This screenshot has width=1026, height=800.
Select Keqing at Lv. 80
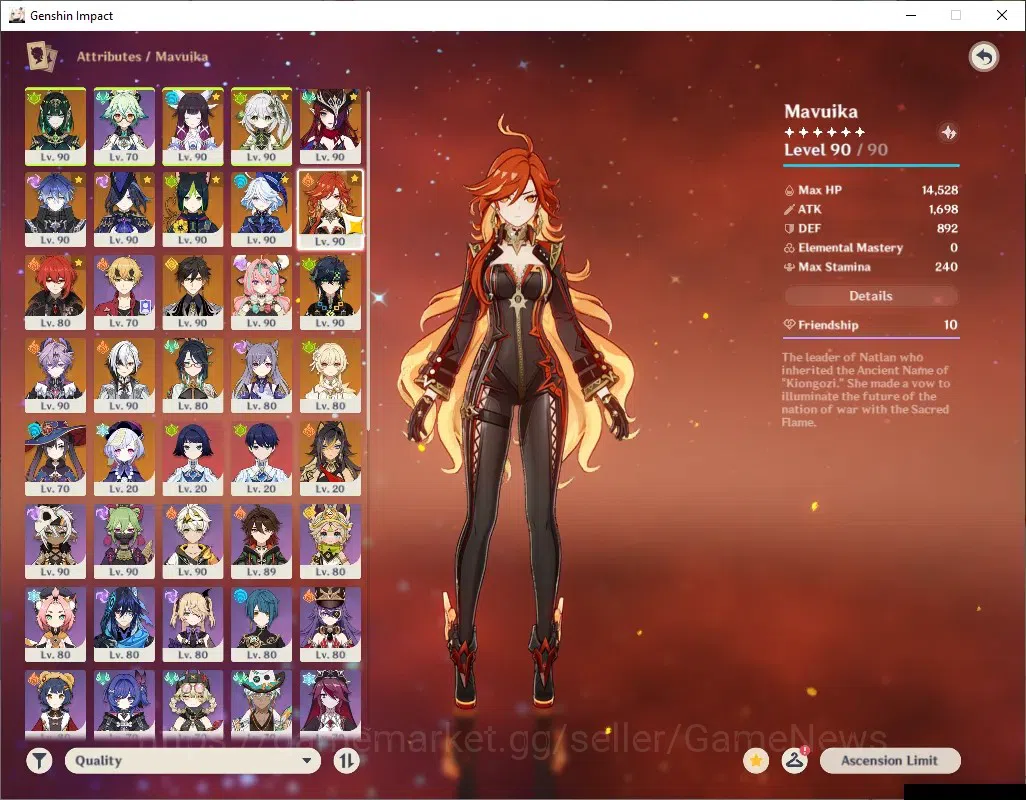pos(262,375)
